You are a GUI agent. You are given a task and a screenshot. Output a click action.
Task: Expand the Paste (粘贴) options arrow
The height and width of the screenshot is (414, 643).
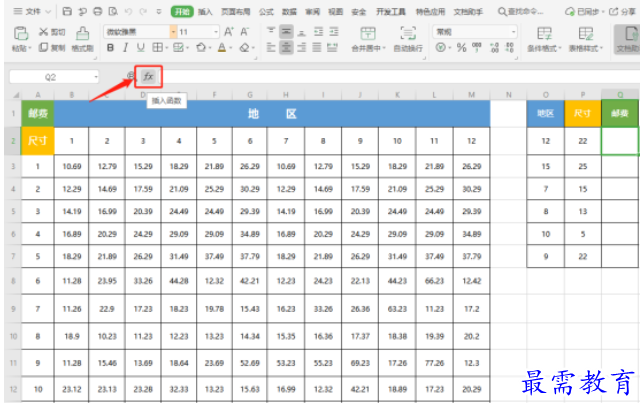coord(30,49)
